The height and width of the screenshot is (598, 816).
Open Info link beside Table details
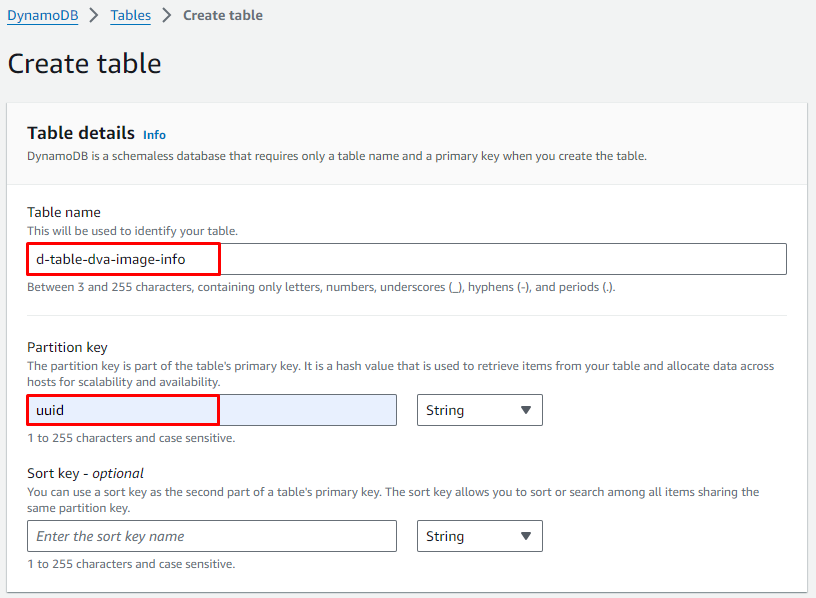pyautogui.click(x=154, y=135)
